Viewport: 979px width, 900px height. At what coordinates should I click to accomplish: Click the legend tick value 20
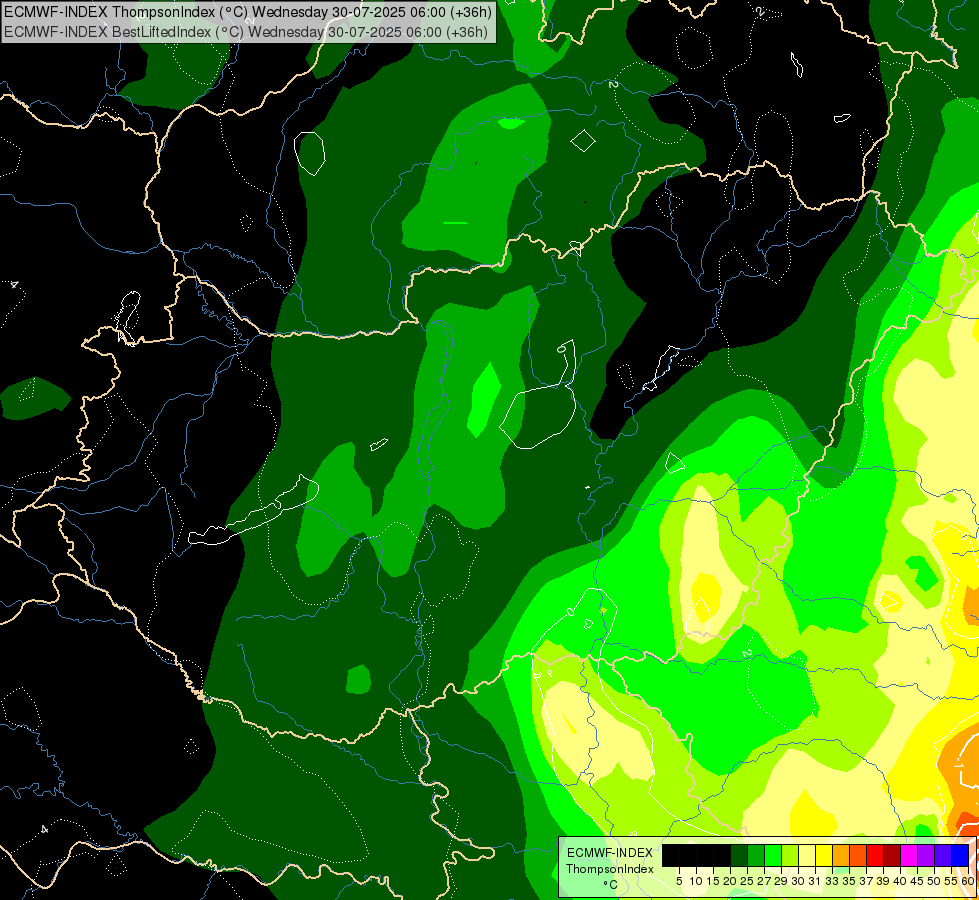[731, 881]
